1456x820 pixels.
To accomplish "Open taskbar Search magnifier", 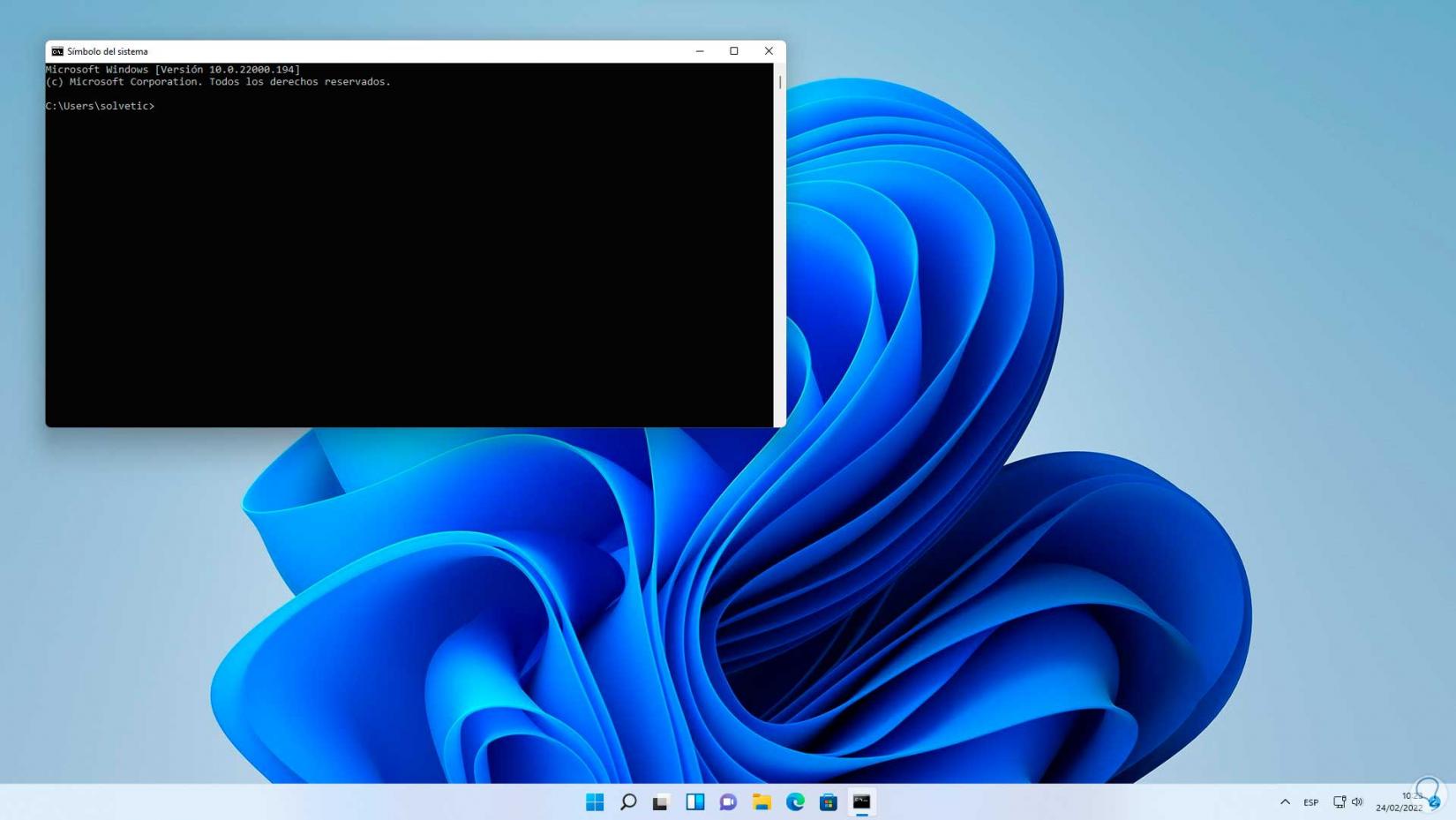I will 628,801.
